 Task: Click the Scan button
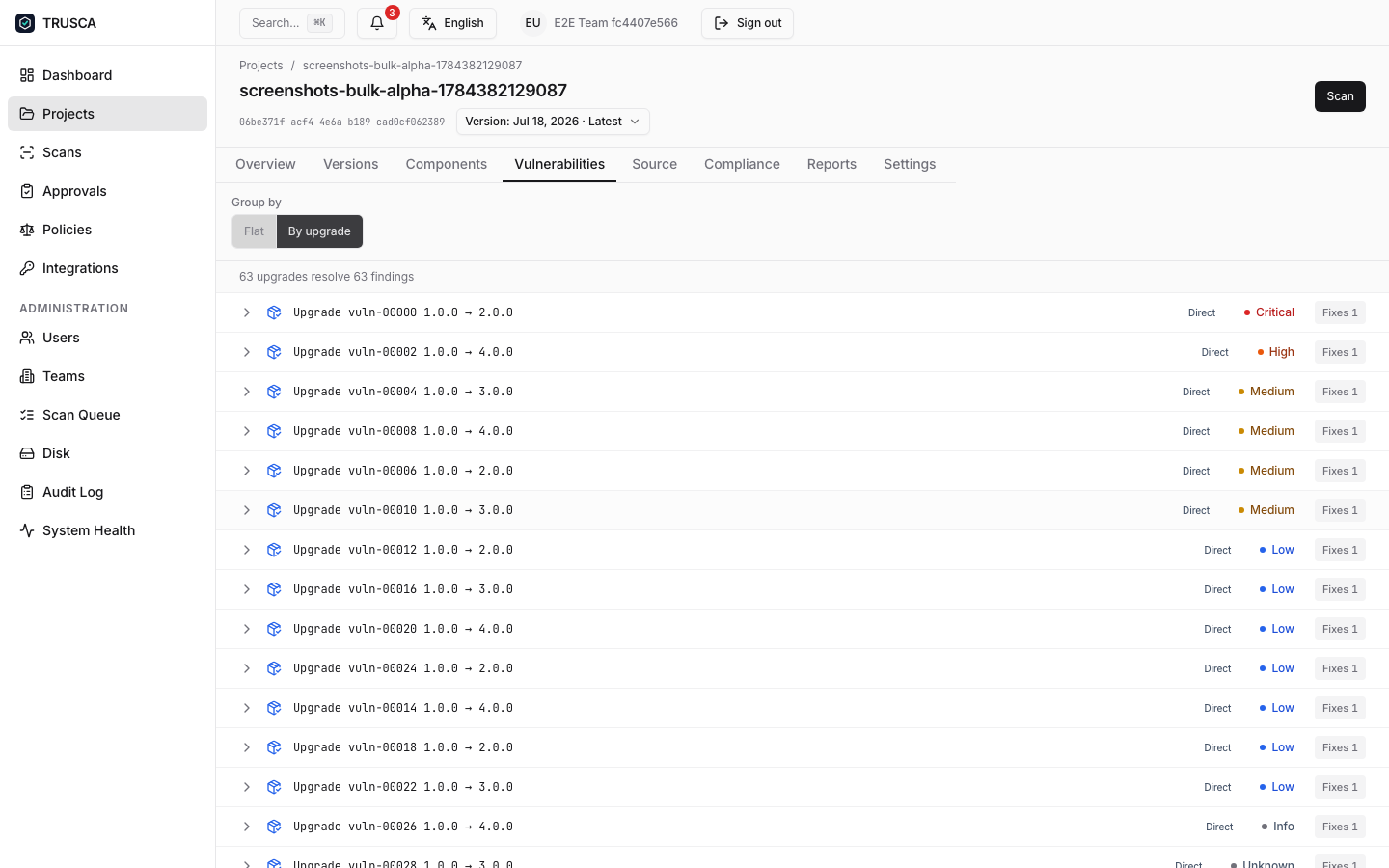[1340, 96]
